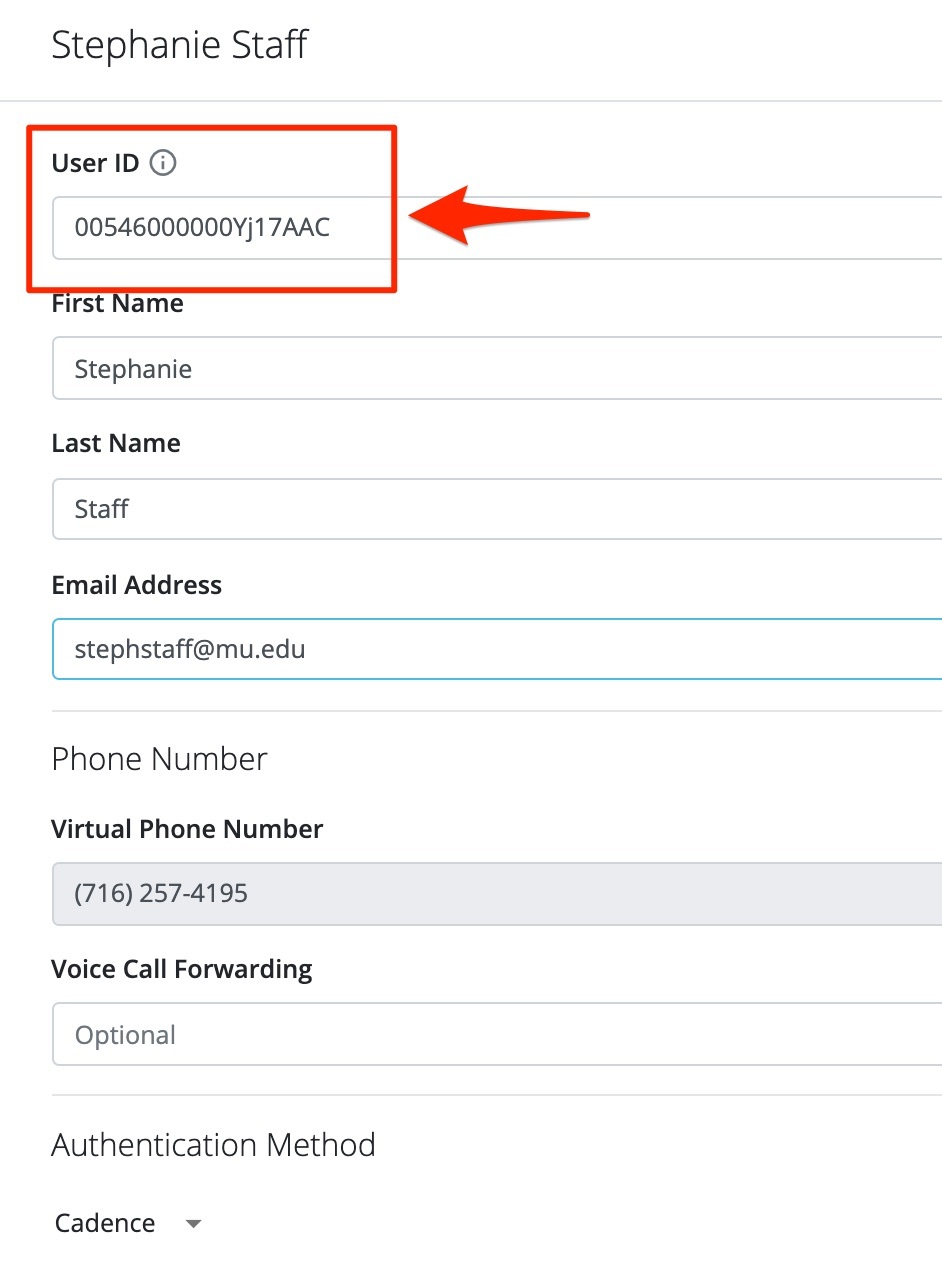Click the Voice Call Forwarding label

coord(181,969)
